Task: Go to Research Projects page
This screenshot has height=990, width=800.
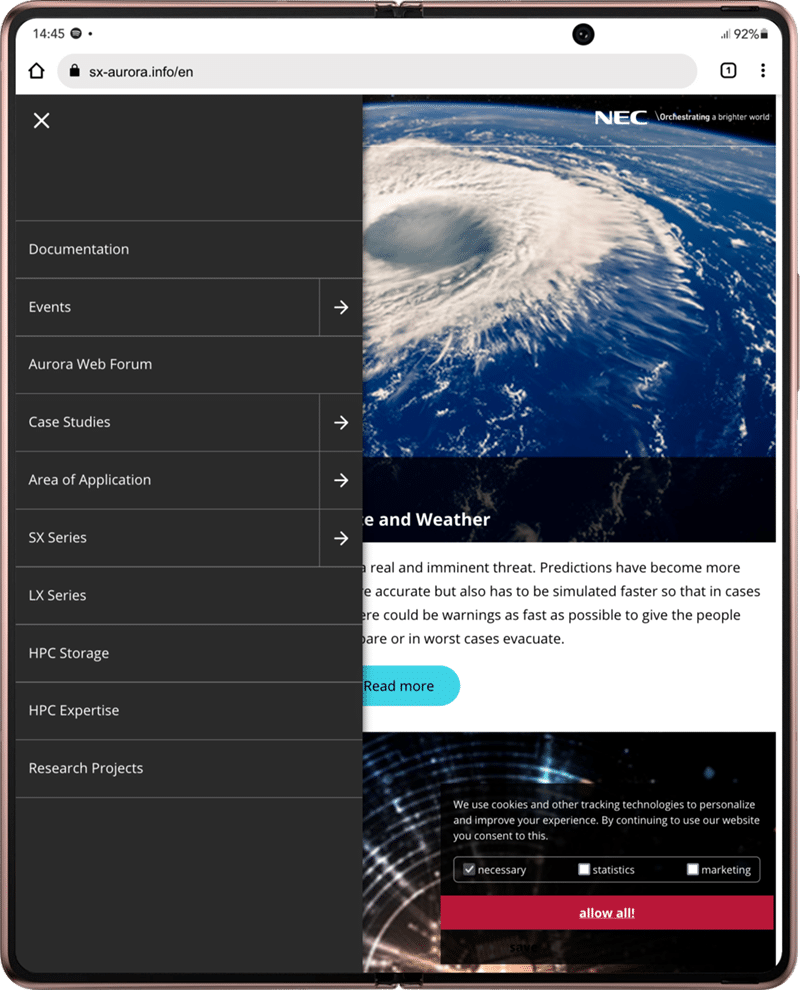Action: click(189, 769)
